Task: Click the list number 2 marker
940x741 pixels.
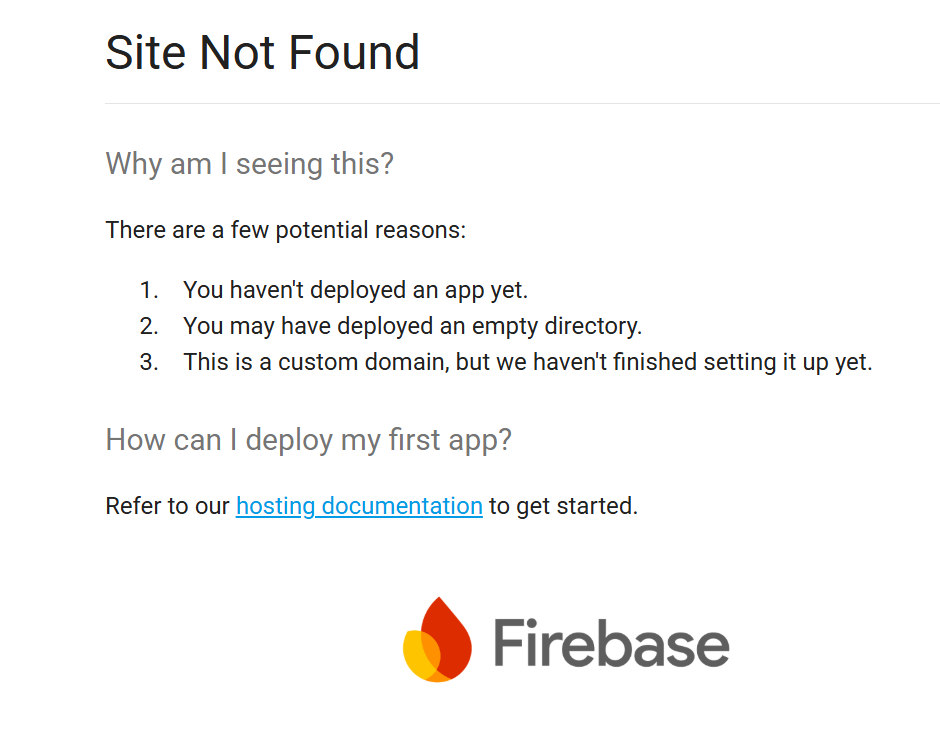Action: click(x=149, y=326)
